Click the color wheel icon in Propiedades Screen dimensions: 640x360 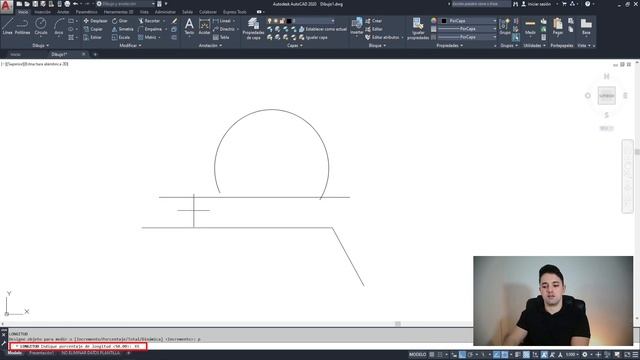[x=433, y=21]
